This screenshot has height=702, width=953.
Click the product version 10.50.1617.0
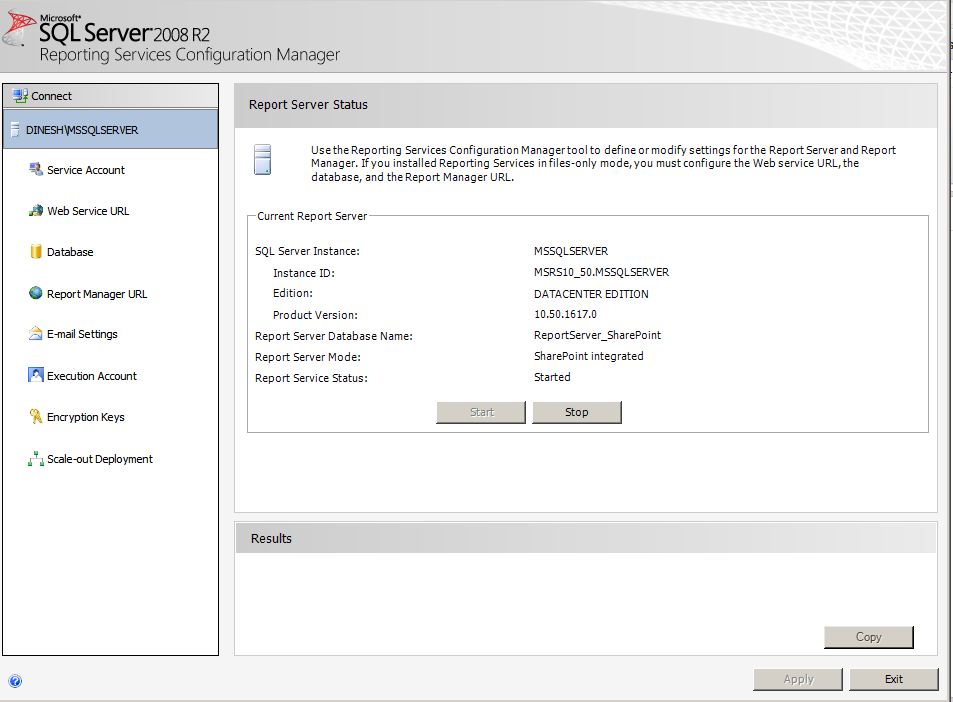coord(565,314)
